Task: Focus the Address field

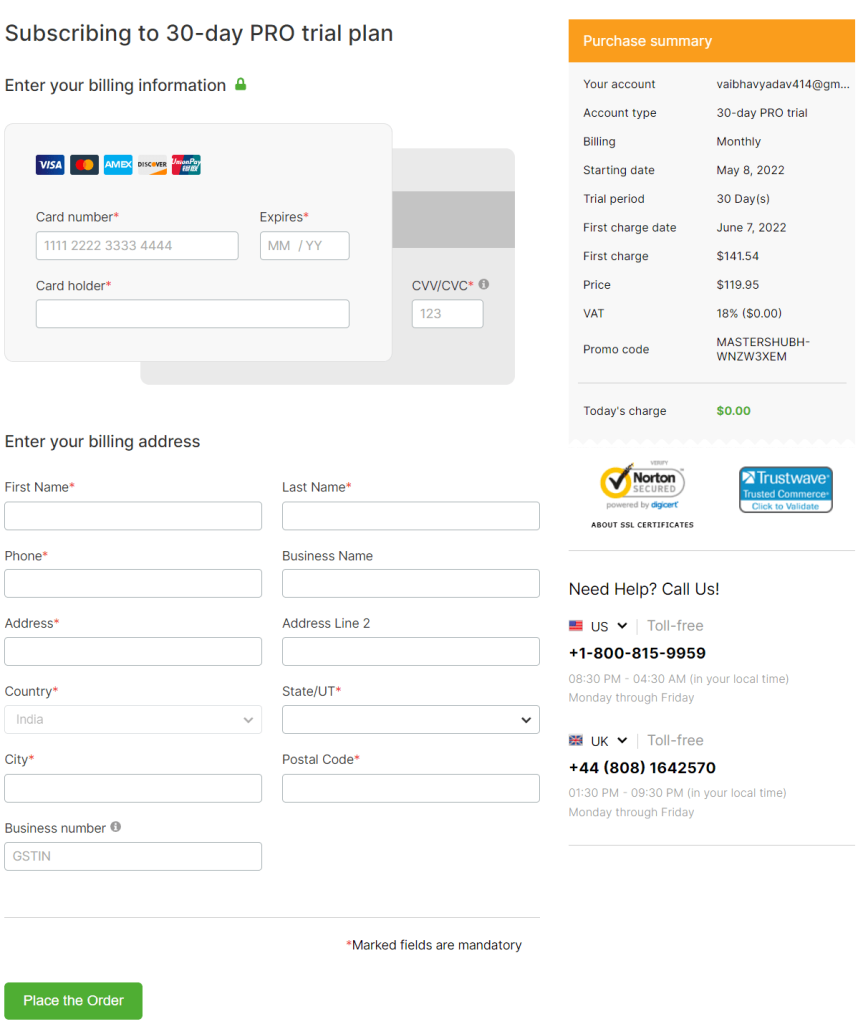Action: point(133,652)
